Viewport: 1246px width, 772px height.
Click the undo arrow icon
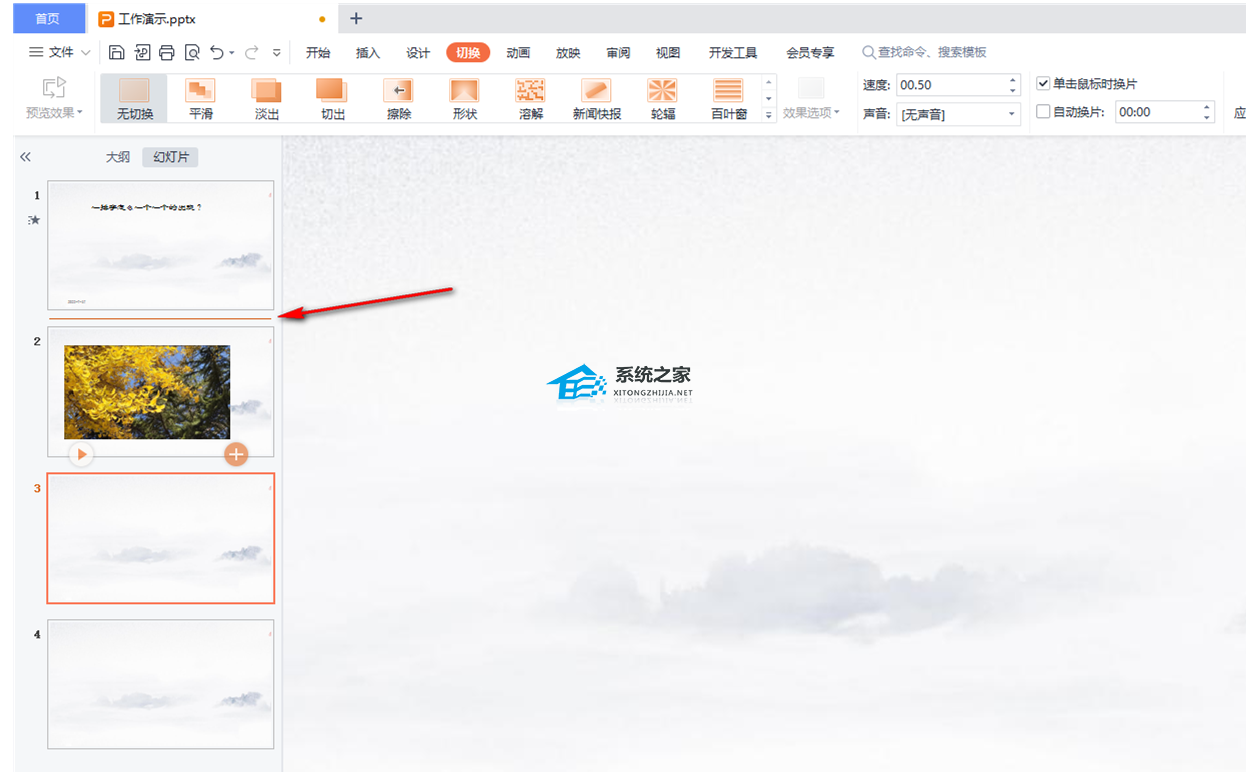[217, 52]
